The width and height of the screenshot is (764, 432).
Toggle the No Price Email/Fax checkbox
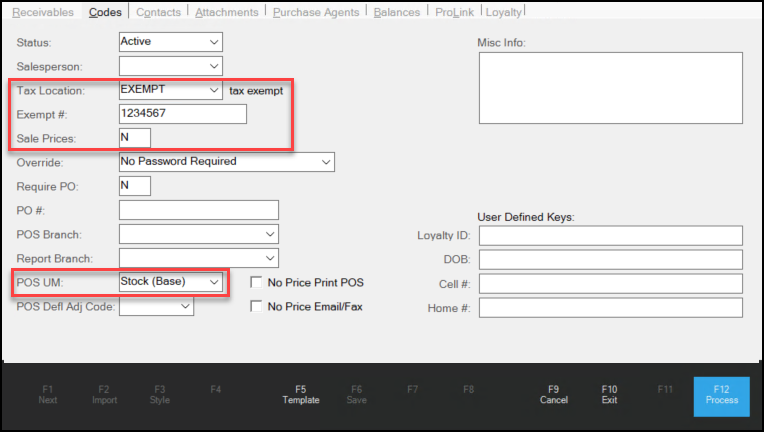click(256, 307)
